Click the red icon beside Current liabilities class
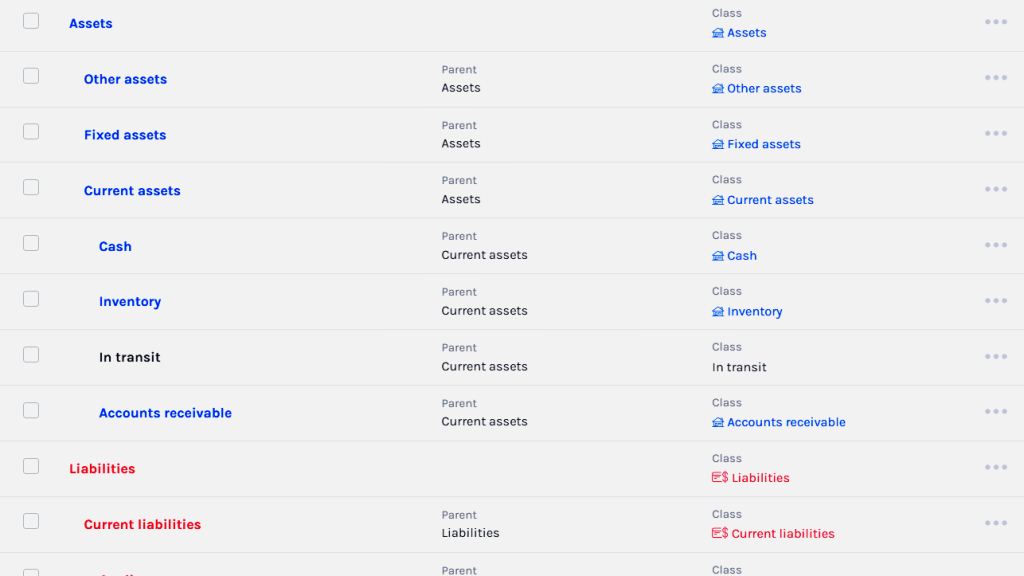1024x576 pixels. click(x=719, y=534)
